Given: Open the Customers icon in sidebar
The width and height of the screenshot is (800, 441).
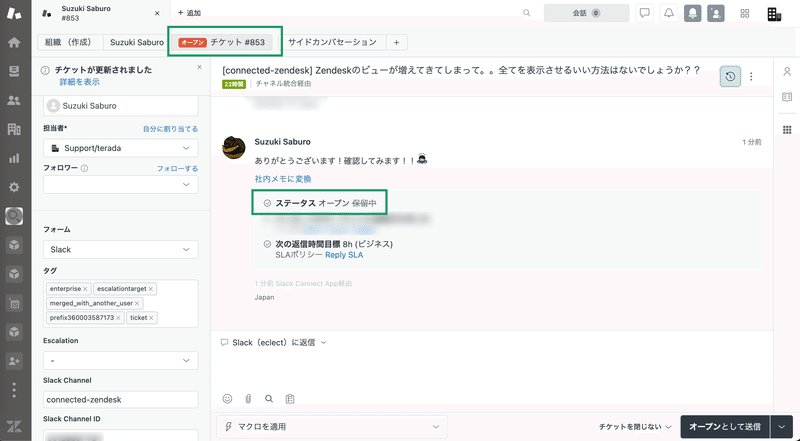Looking at the screenshot, I should click(14, 100).
